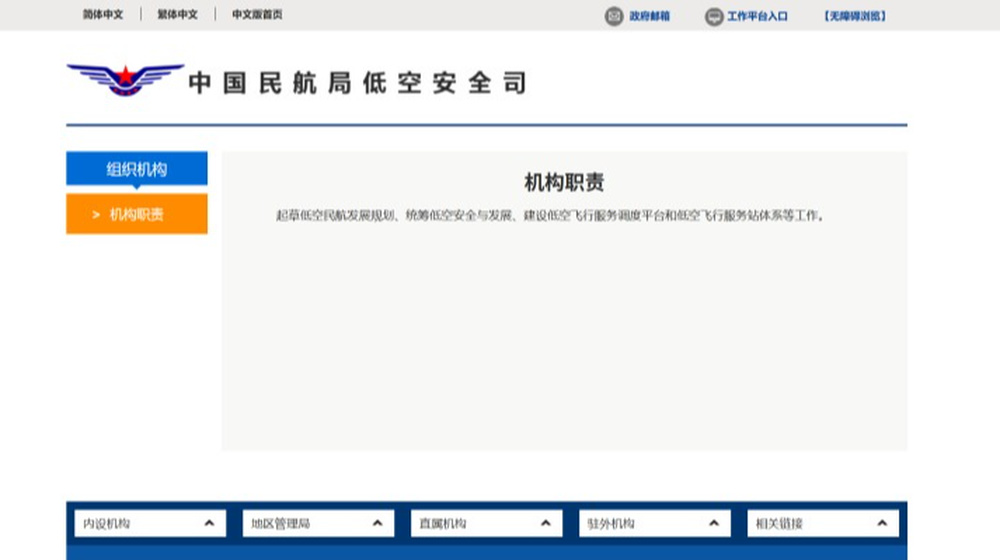This screenshot has width=1000, height=560.
Task: Open 工作平台入口 link
Action: tap(758, 16)
